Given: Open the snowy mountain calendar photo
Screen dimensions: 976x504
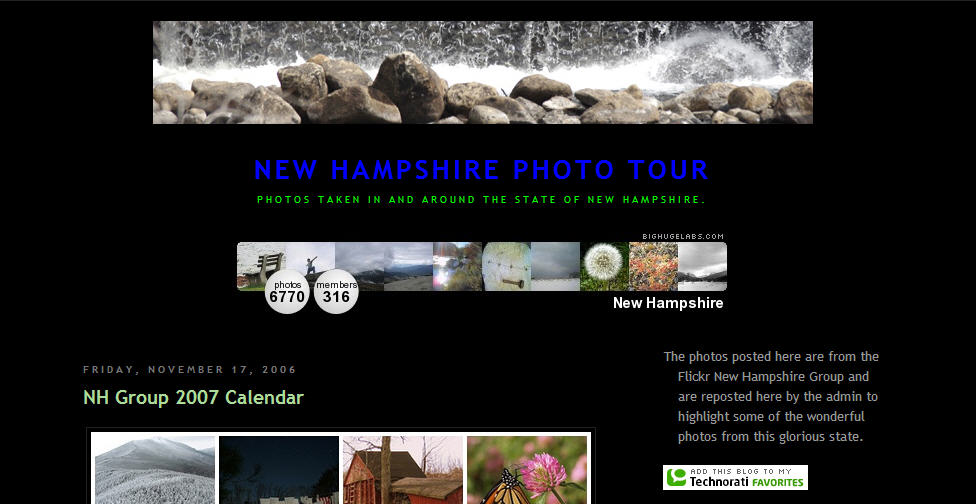Looking at the screenshot, I should (x=155, y=469).
